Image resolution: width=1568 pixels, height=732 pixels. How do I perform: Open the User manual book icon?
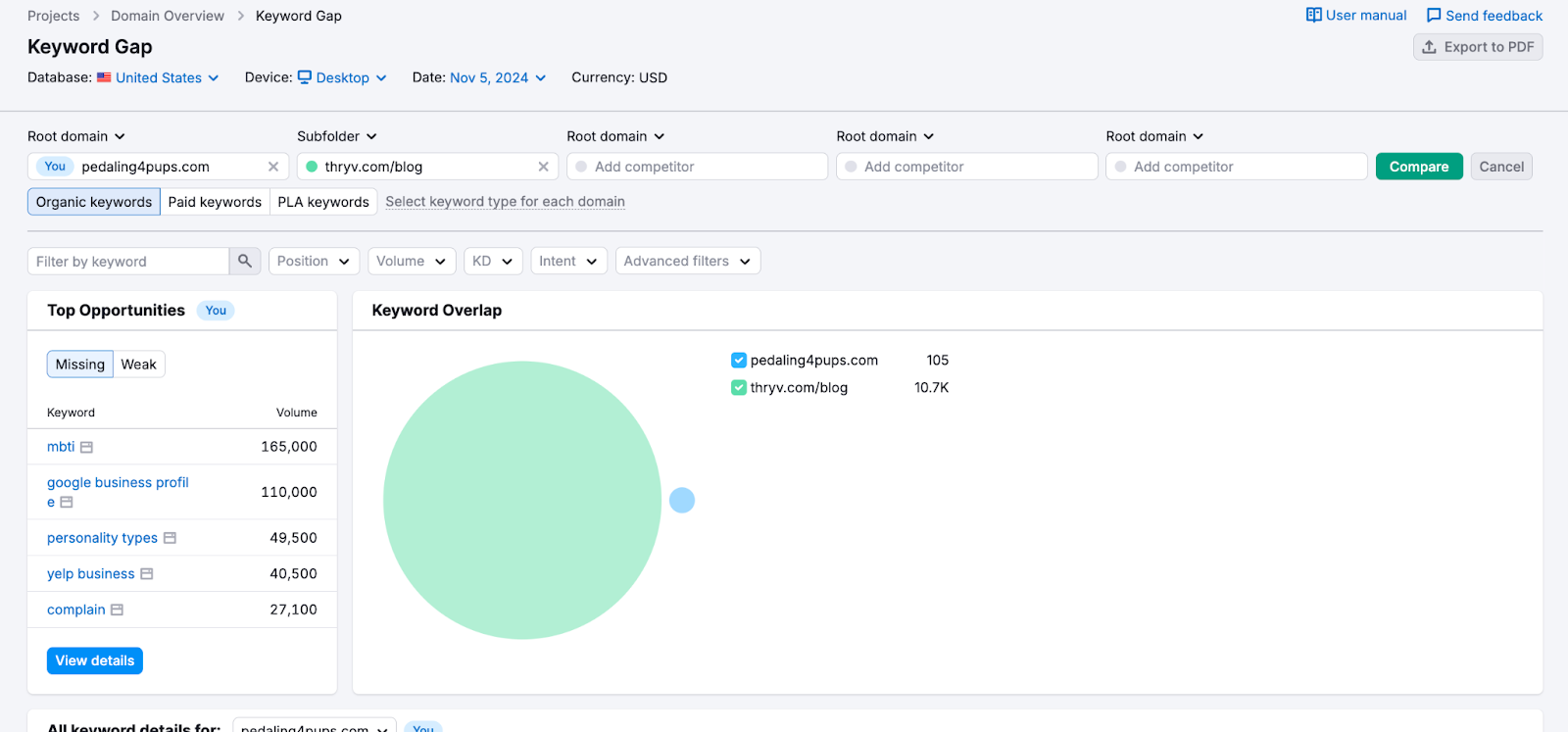coord(1313,15)
